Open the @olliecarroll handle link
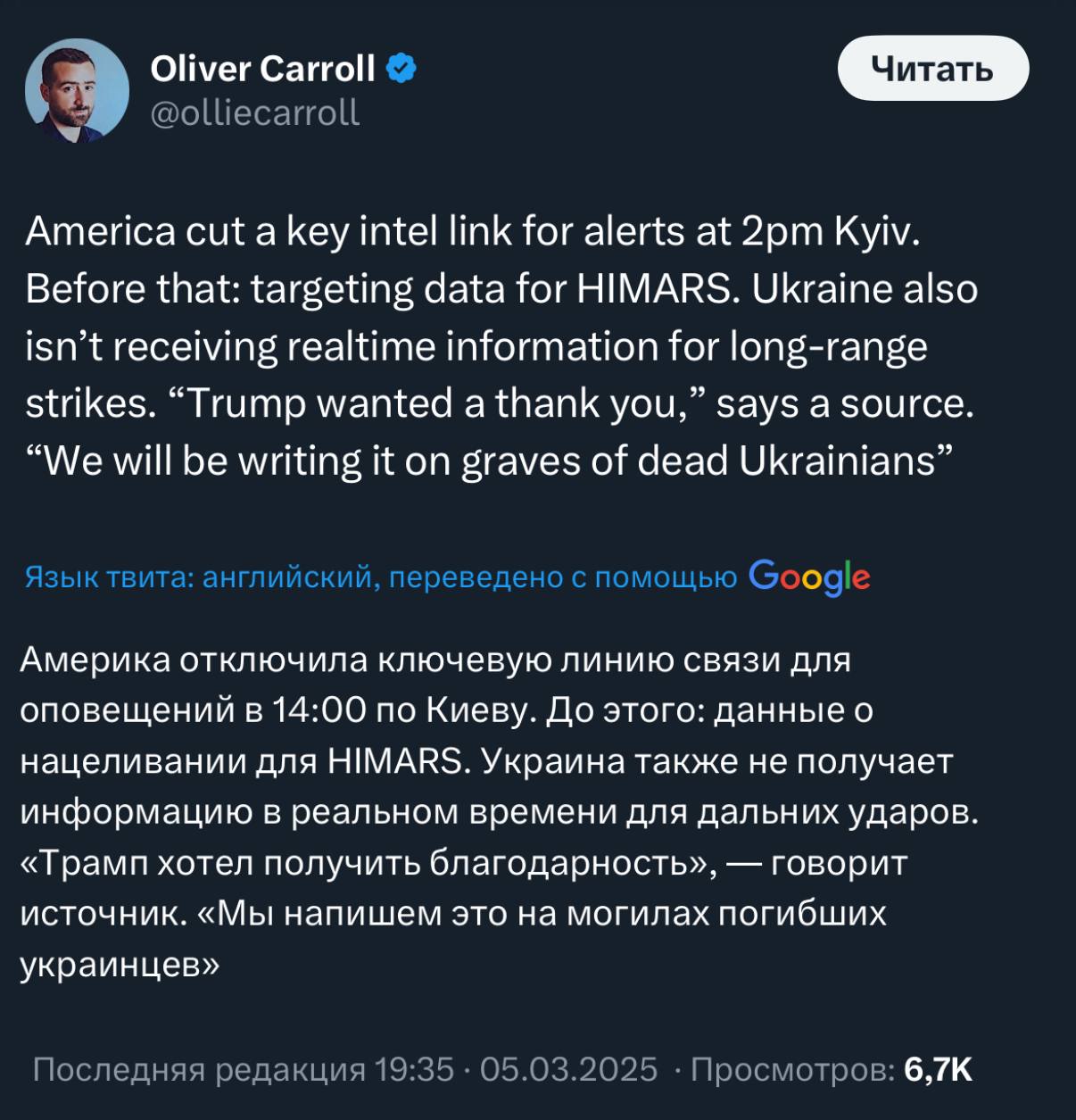Viewport: 1076px width, 1120px height. pos(254,112)
